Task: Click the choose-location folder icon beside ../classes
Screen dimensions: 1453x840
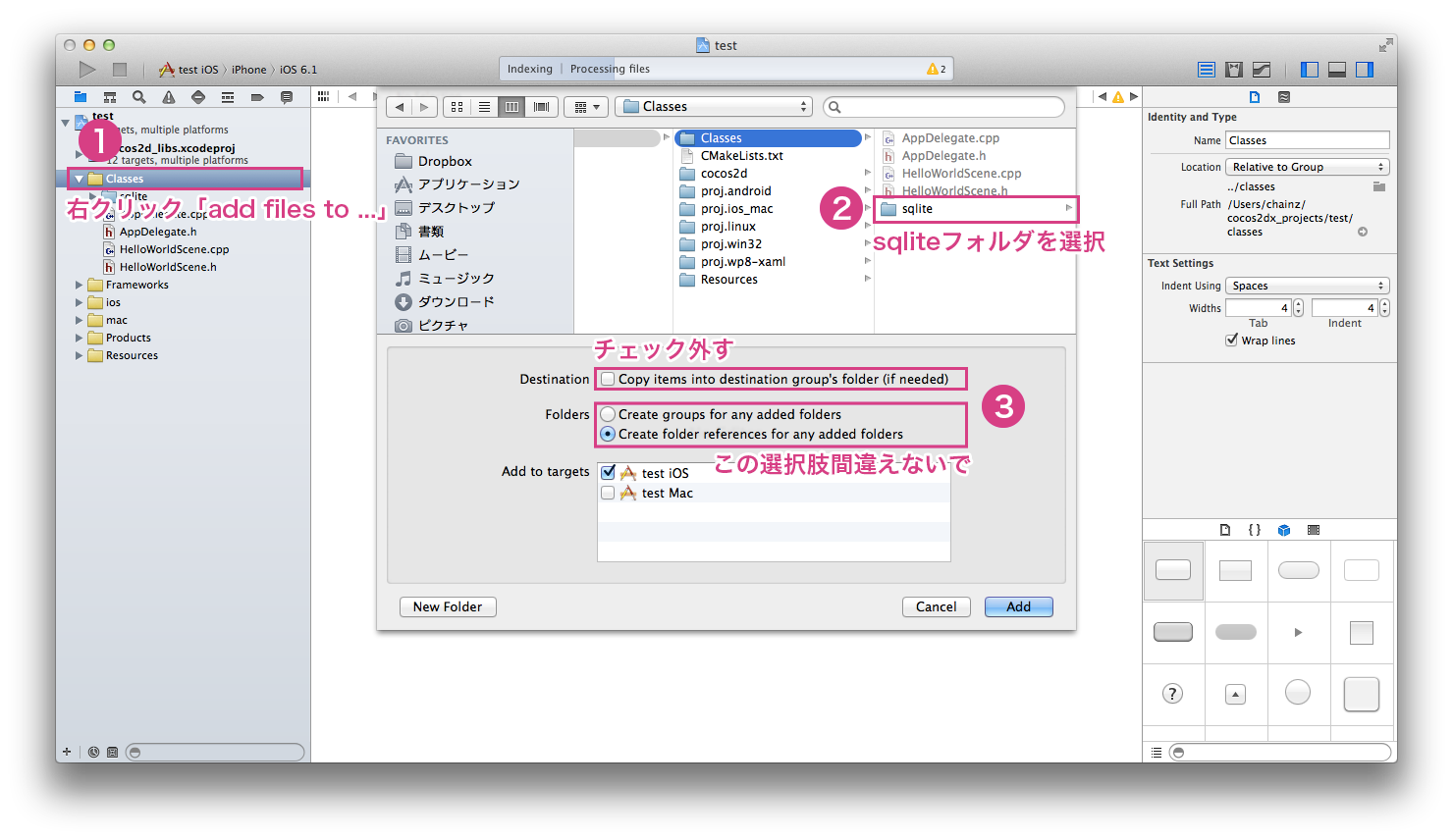Action: pyautogui.click(x=1379, y=186)
